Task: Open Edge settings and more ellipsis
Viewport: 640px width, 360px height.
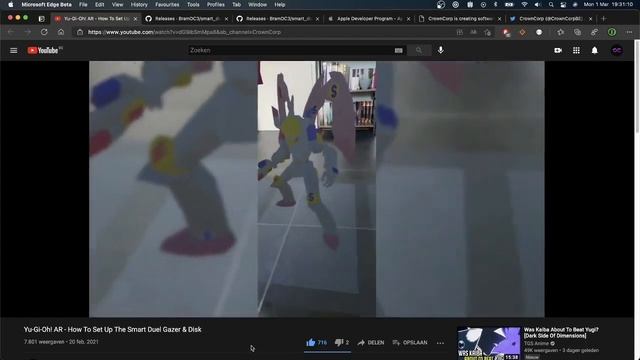Action: pos(629,32)
